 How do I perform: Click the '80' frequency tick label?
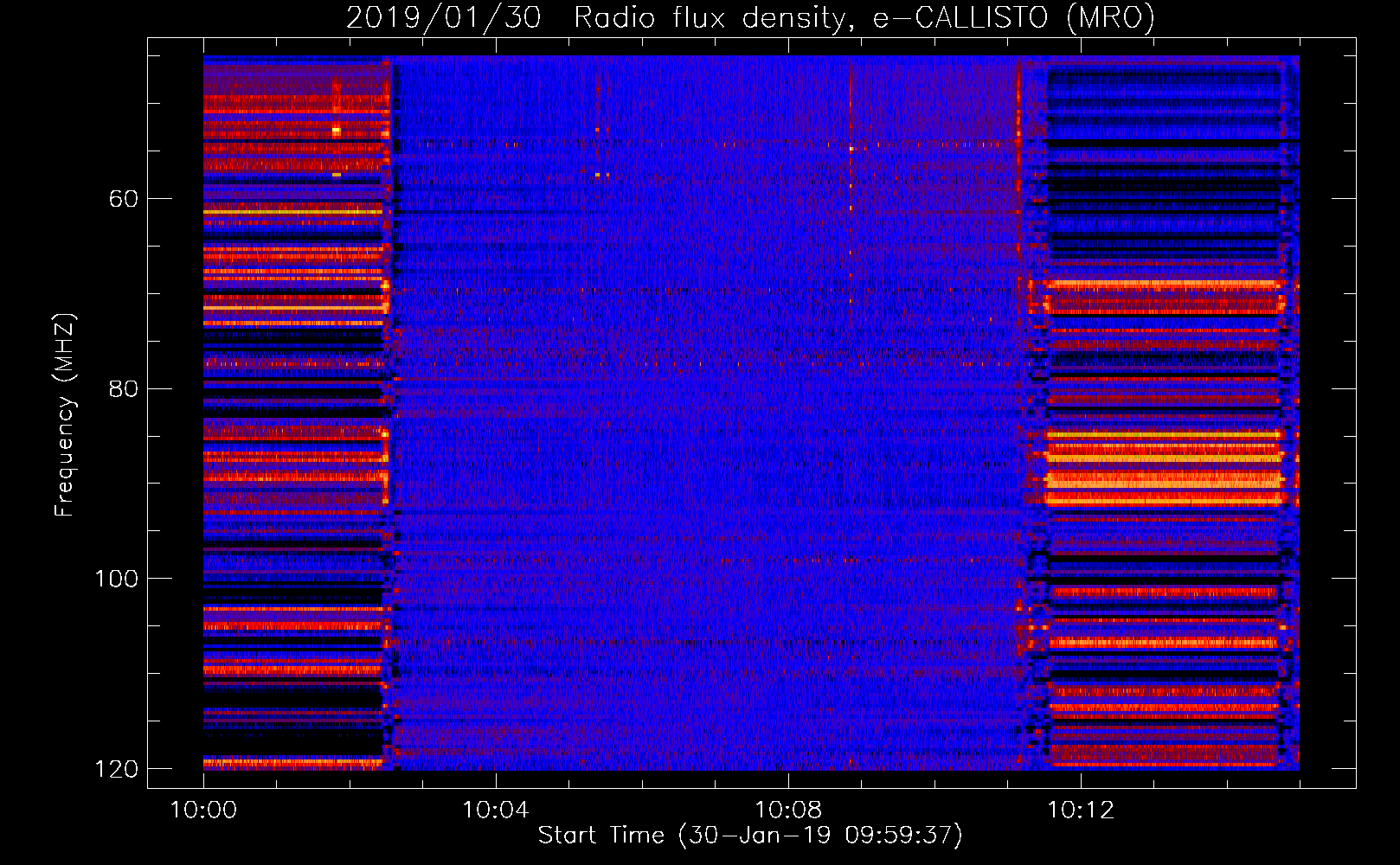pyautogui.click(x=124, y=388)
